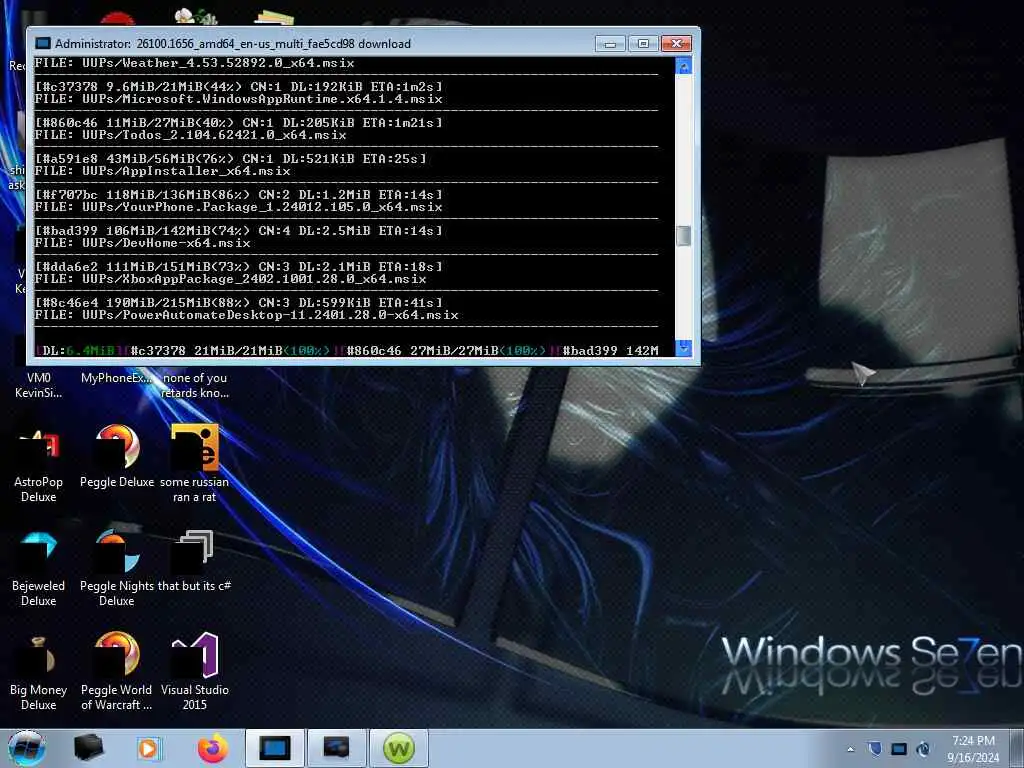This screenshot has width=1024, height=768.
Task: Click the #c37378 9.6MiB/21MiB progress line
Action: point(238,87)
